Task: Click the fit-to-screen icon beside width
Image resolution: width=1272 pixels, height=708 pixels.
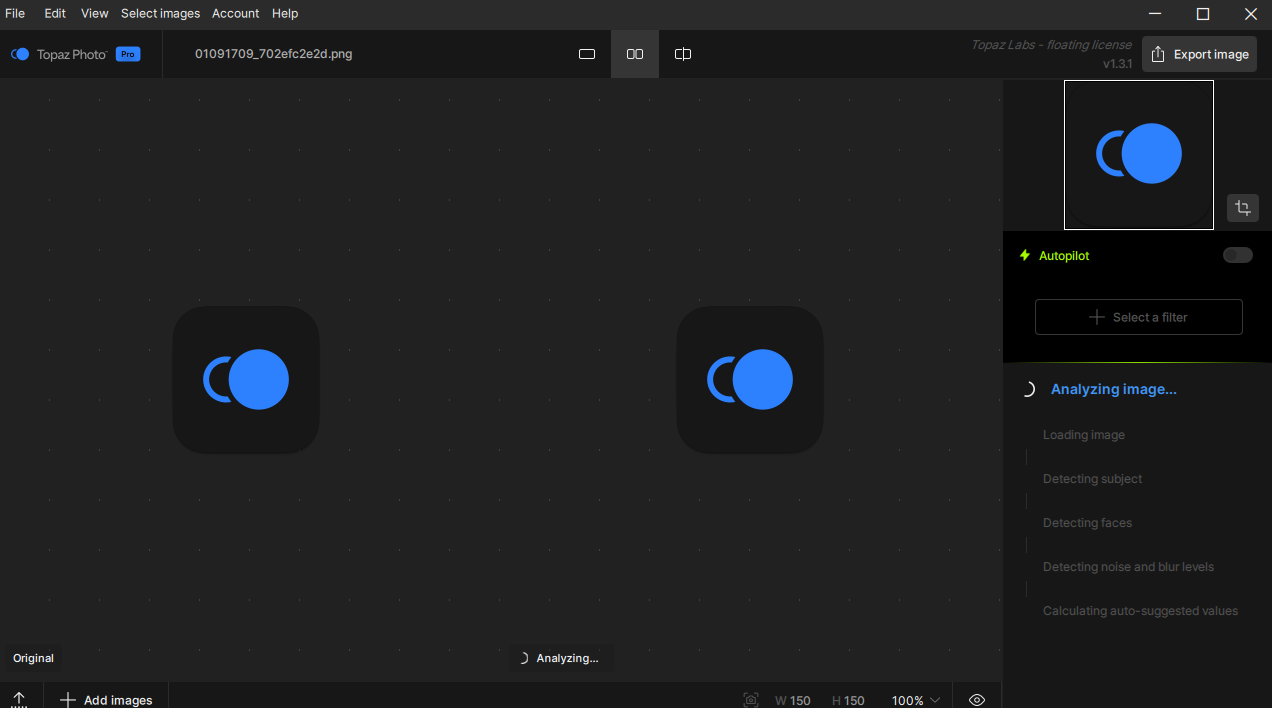Action: coord(751,700)
